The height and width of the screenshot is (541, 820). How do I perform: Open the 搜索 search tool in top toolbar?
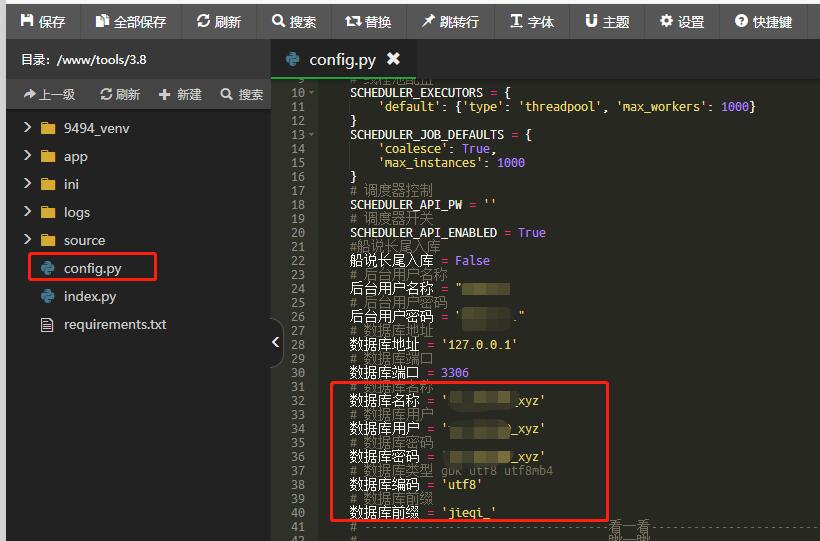[x=294, y=21]
